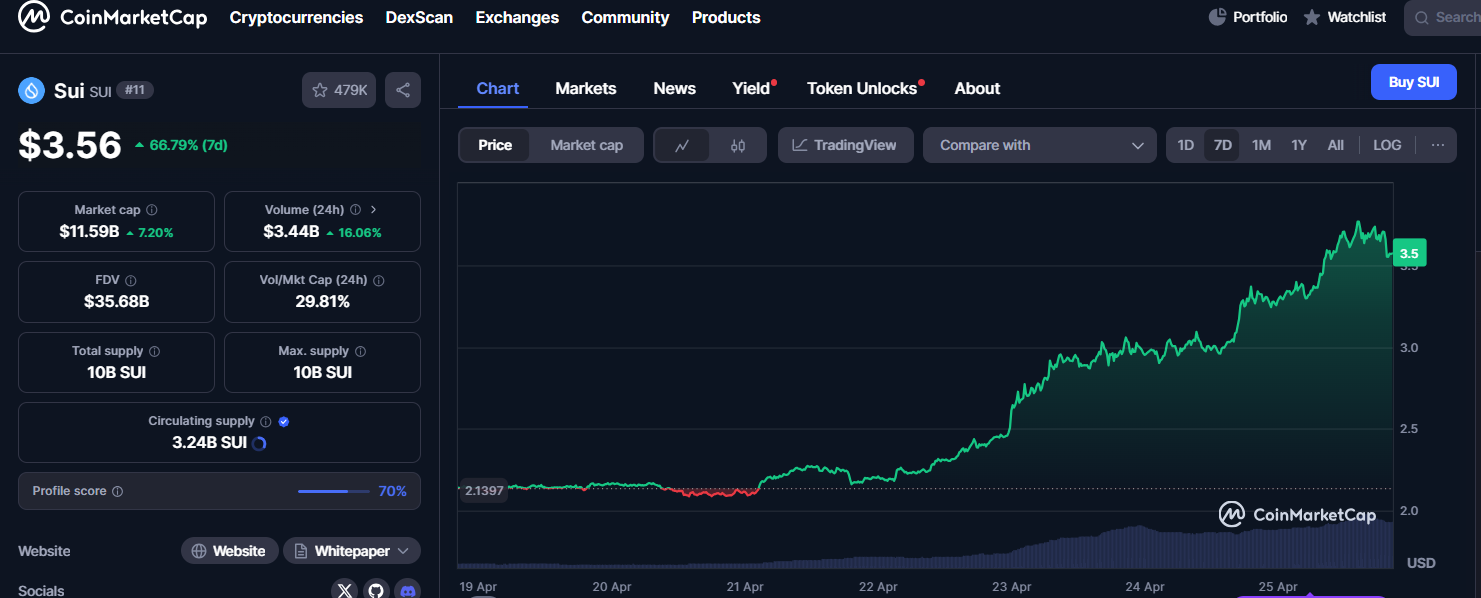Select the candlestick chart type icon

coord(738,145)
